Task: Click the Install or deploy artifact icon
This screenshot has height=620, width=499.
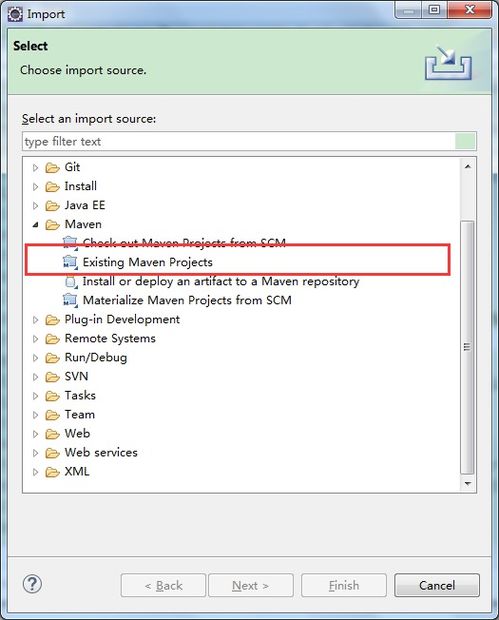Action: pyautogui.click(x=70, y=281)
